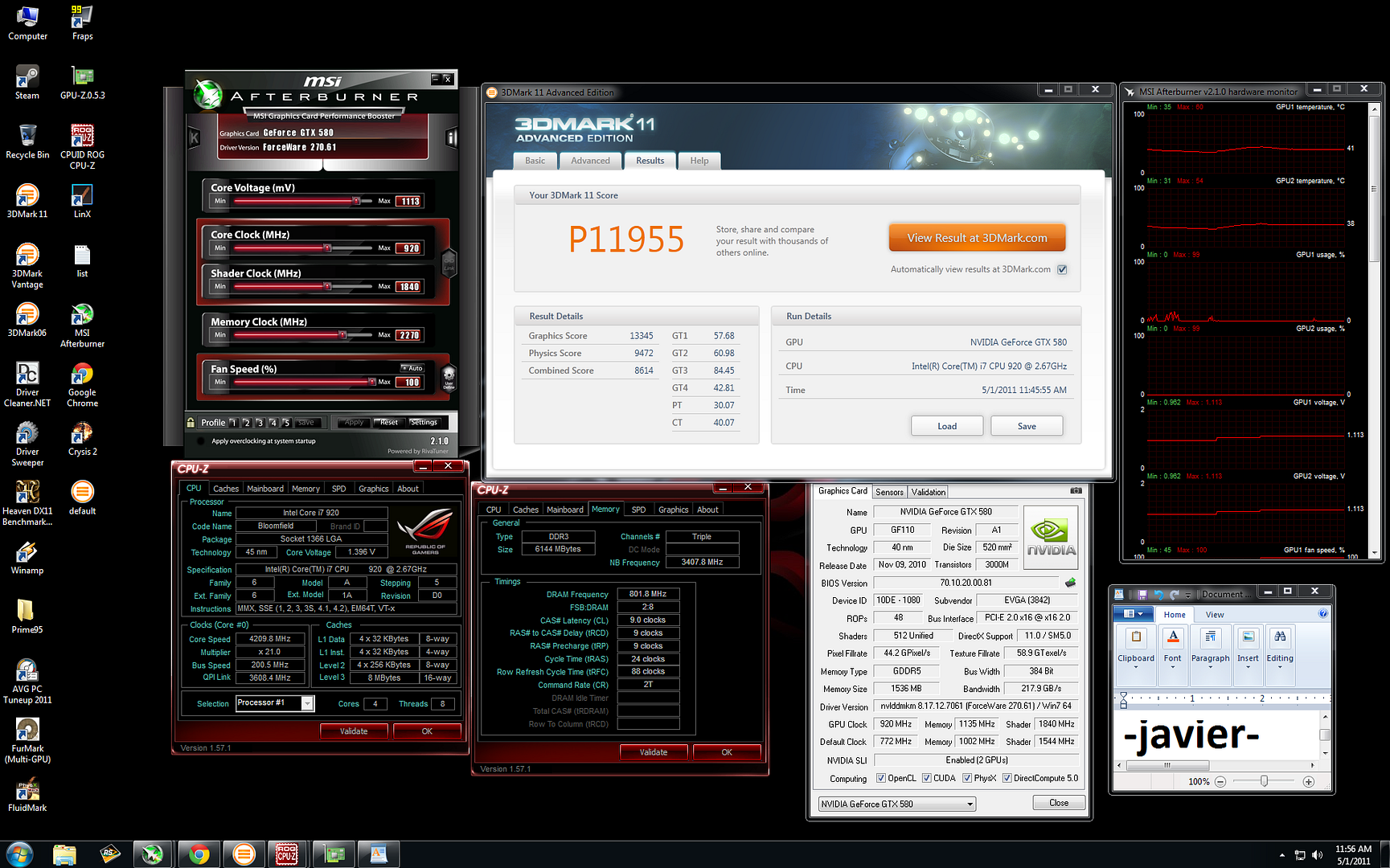The width and height of the screenshot is (1390, 868).
Task: Launch 3DMark Vantage from the desktop
Action: click(x=27, y=266)
